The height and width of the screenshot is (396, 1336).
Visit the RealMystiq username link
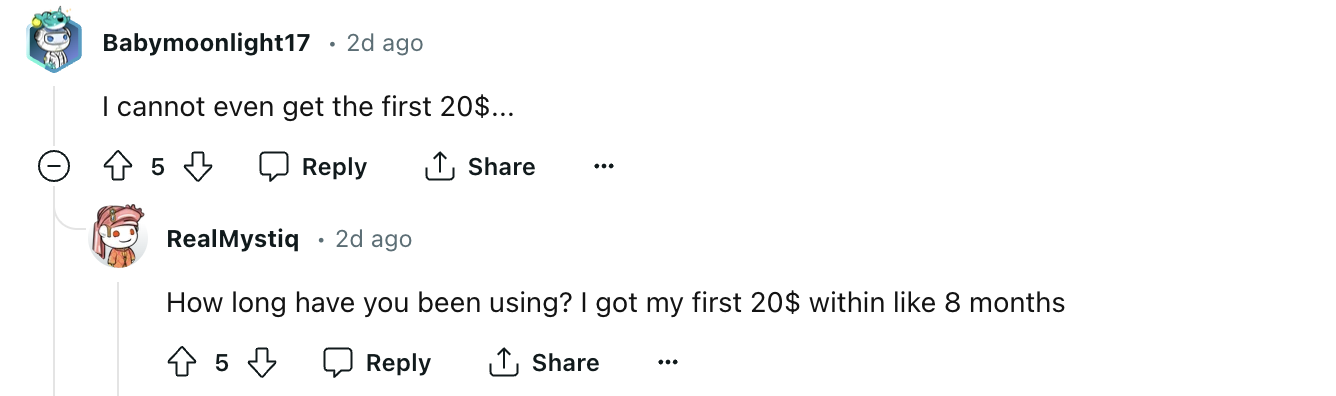coord(232,239)
